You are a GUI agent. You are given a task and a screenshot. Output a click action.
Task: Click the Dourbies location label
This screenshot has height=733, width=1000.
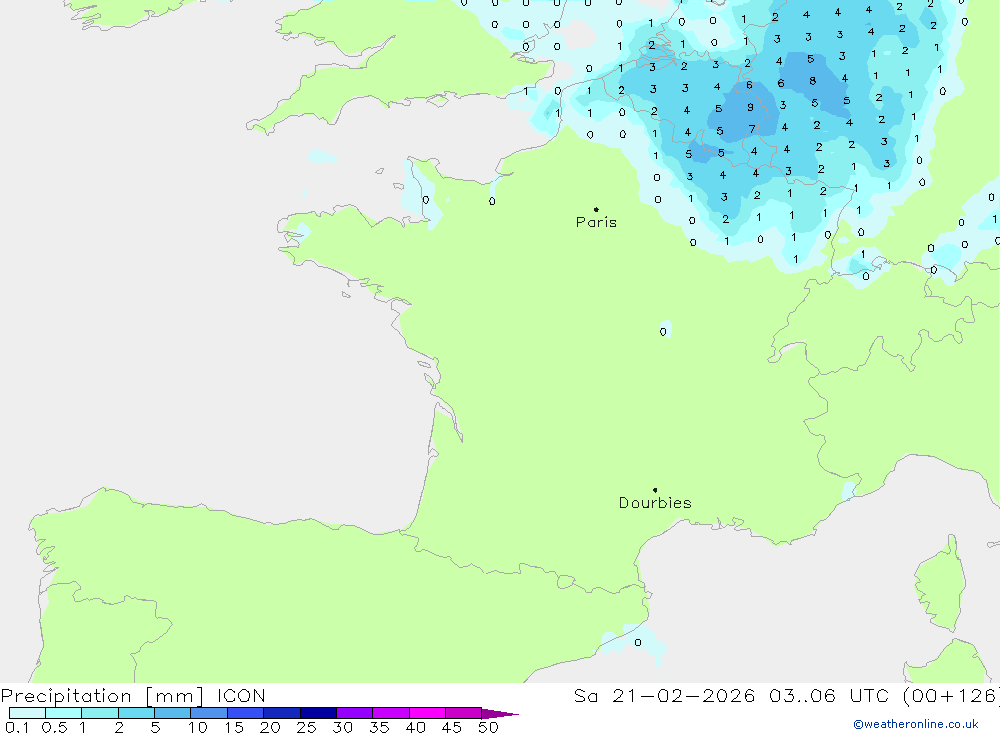coord(655,503)
